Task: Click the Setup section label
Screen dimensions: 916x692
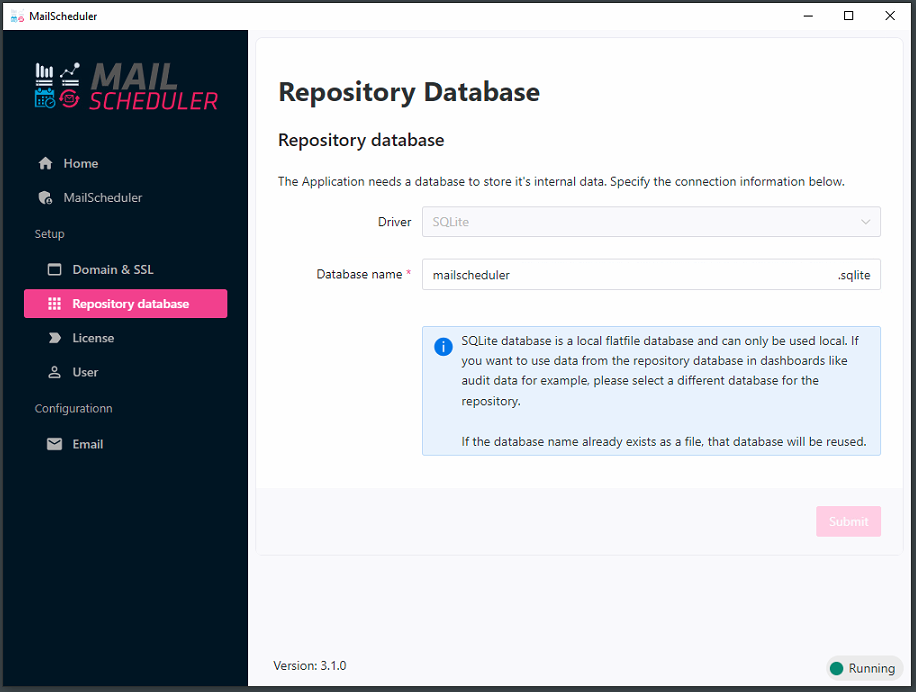Action: [x=50, y=234]
